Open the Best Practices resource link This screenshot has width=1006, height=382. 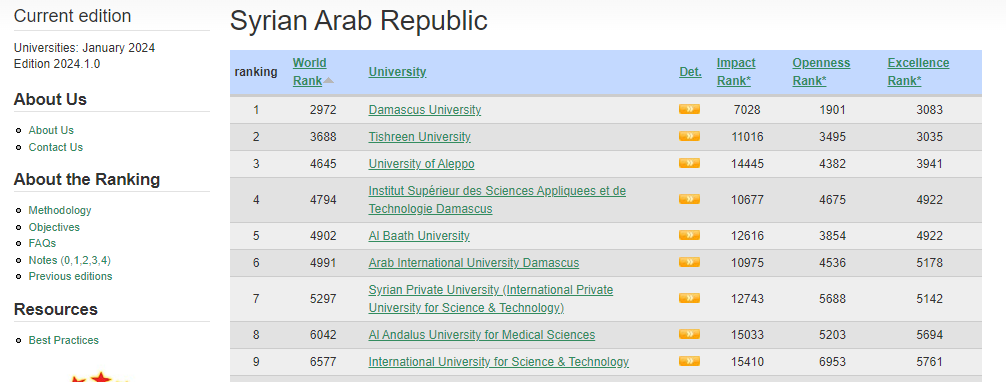(x=64, y=340)
